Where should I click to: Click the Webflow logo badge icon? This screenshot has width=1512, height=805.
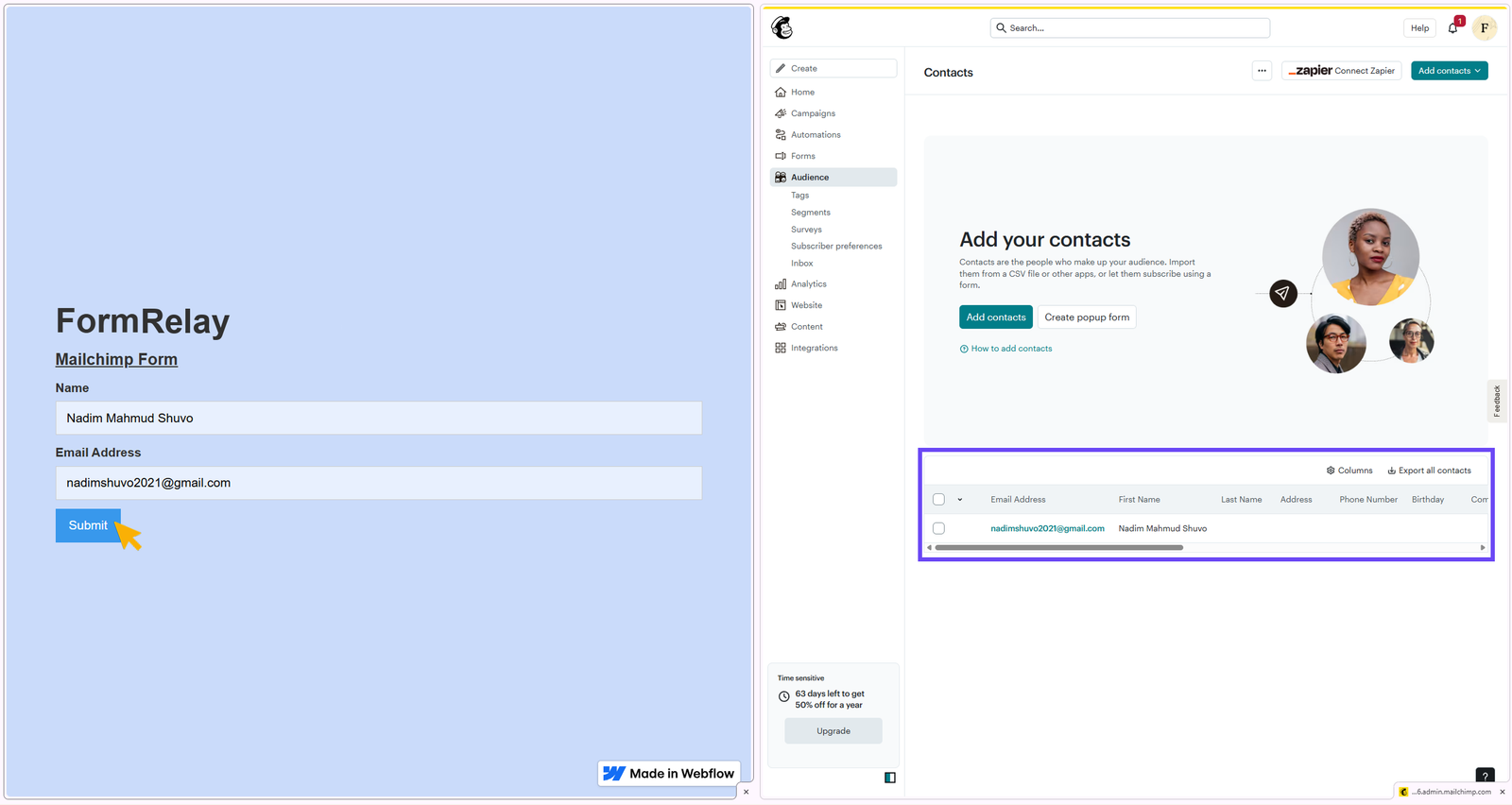[614, 774]
